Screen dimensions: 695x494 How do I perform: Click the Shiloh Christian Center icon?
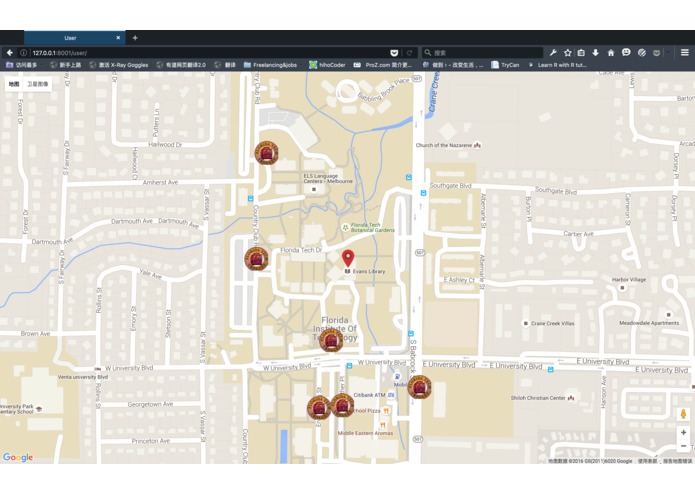click(x=571, y=398)
